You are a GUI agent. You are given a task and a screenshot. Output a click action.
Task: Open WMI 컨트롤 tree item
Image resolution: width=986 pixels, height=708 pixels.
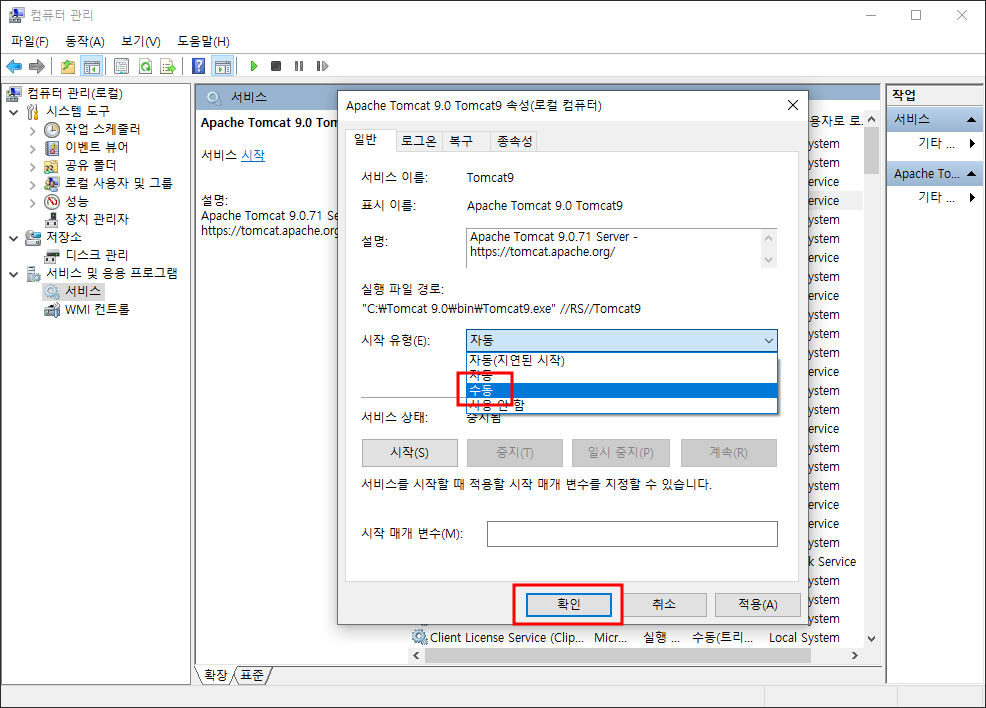click(x=97, y=309)
